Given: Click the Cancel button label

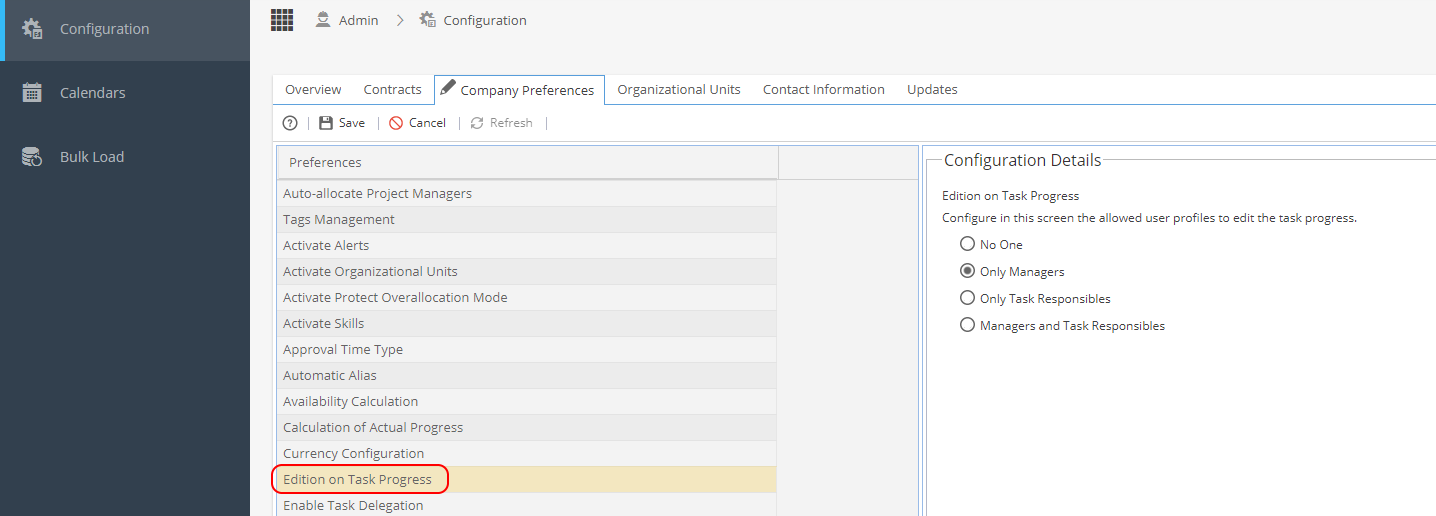Looking at the screenshot, I should [x=428, y=123].
